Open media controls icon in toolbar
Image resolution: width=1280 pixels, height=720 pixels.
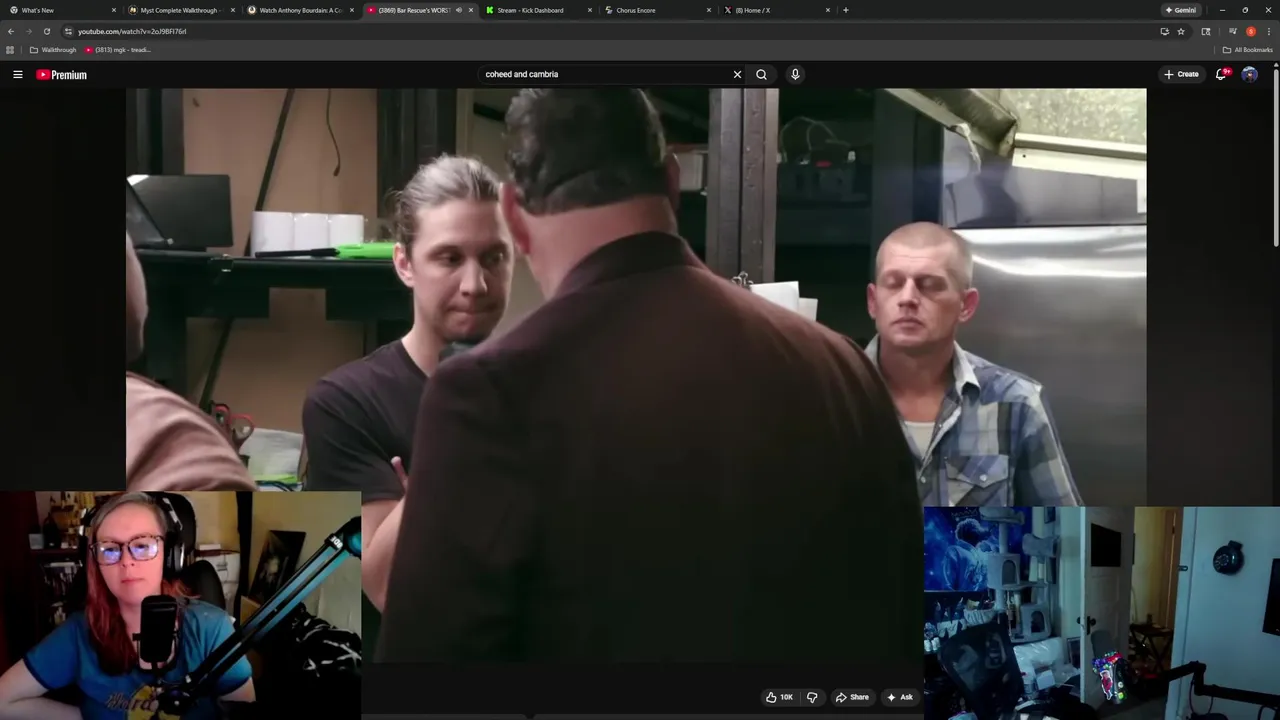point(1233,31)
